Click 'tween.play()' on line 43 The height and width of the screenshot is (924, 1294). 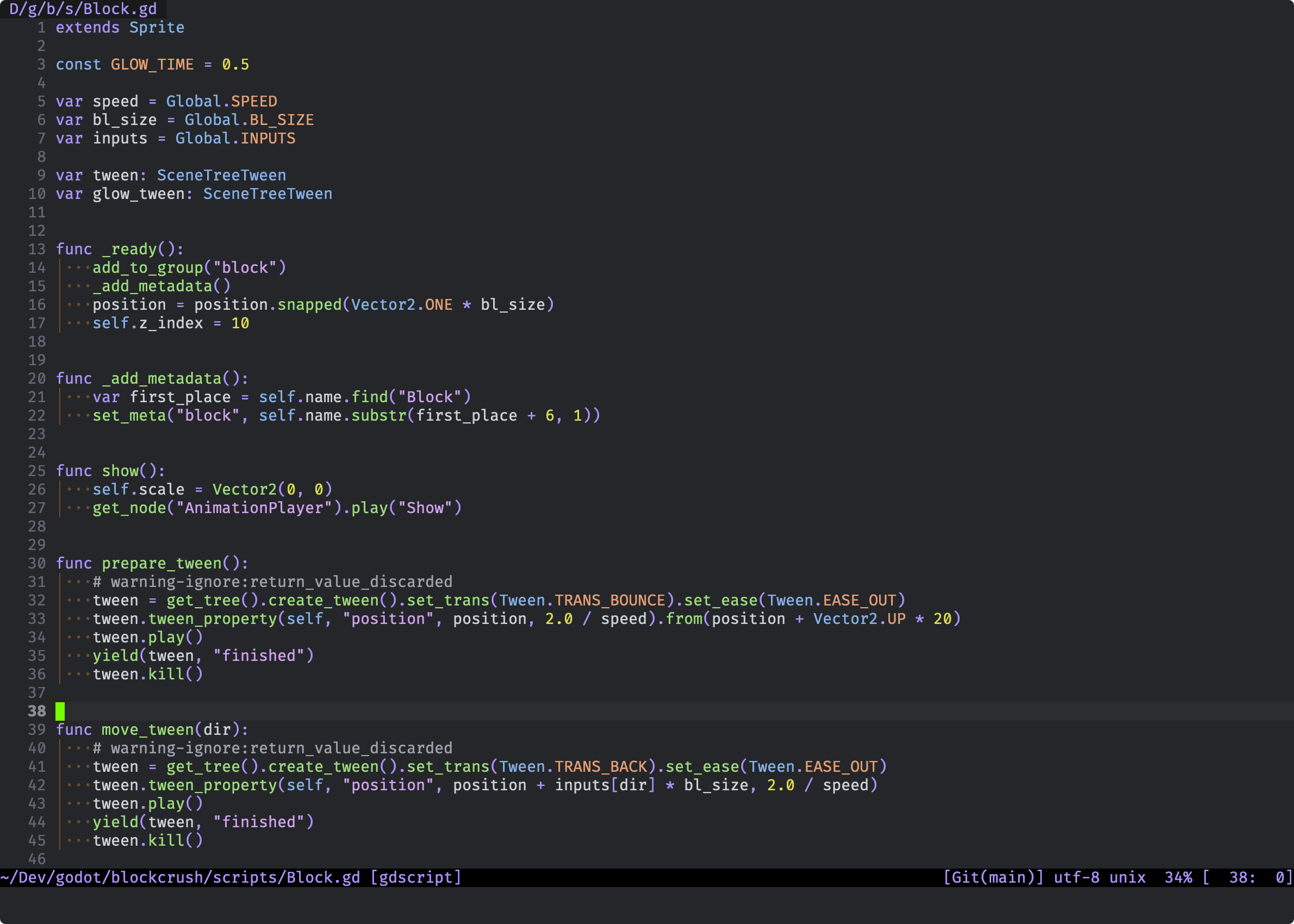pyautogui.click(x=148, y=804)
